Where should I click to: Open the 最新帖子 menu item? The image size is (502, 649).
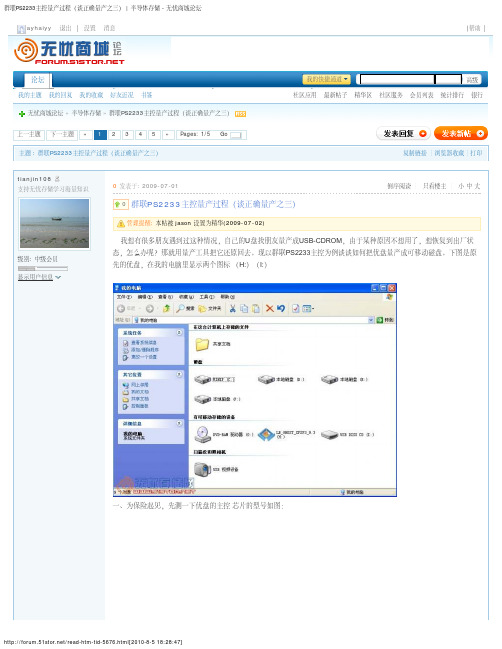(x=335, y=95)
